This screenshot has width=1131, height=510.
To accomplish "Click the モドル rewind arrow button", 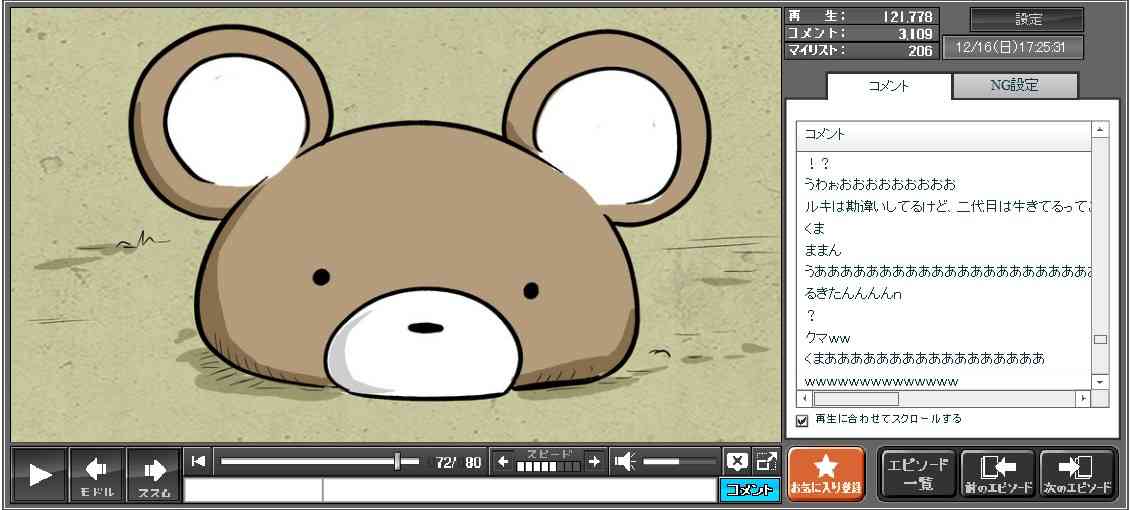I will [97, 474].
